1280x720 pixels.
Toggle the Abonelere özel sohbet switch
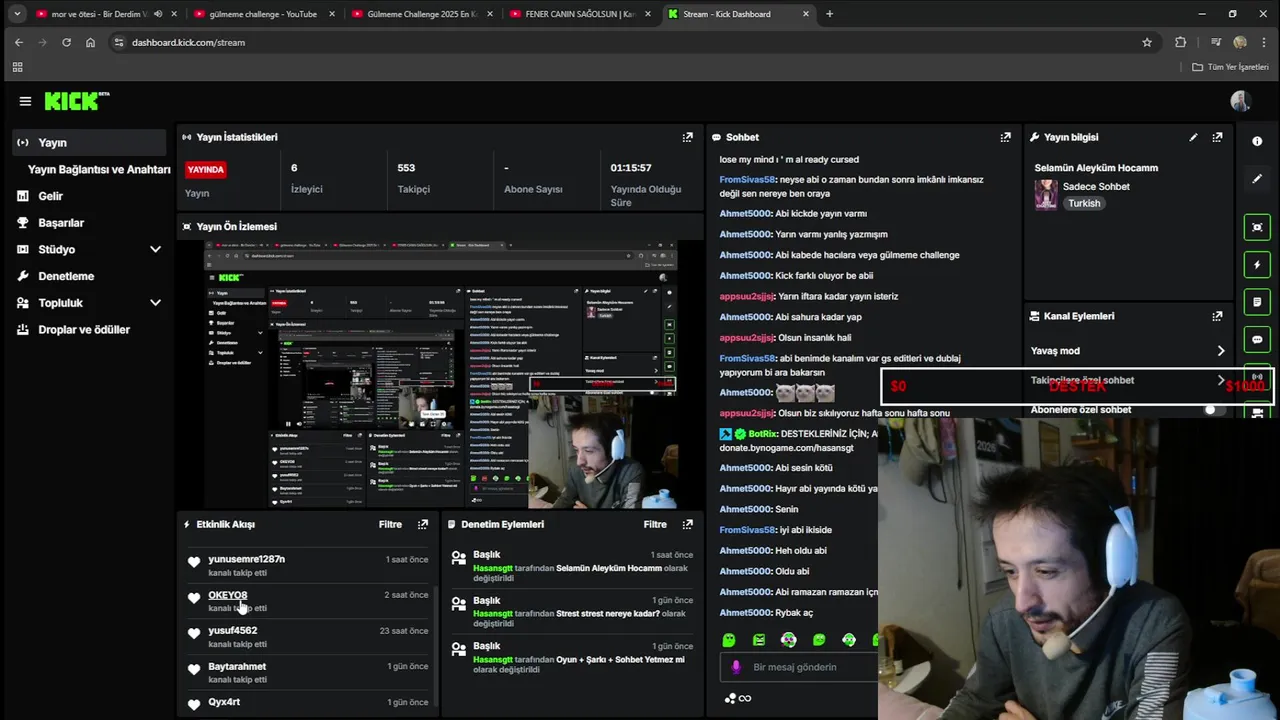pyautogui.click(x=1214, y=410)
